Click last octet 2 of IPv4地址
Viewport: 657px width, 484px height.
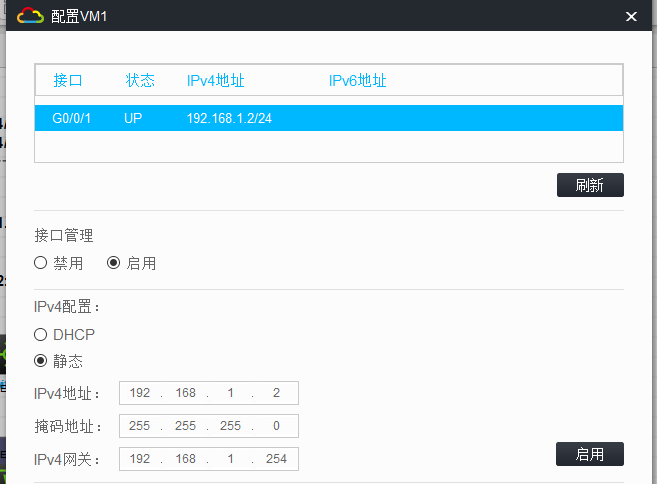point(276,393)
